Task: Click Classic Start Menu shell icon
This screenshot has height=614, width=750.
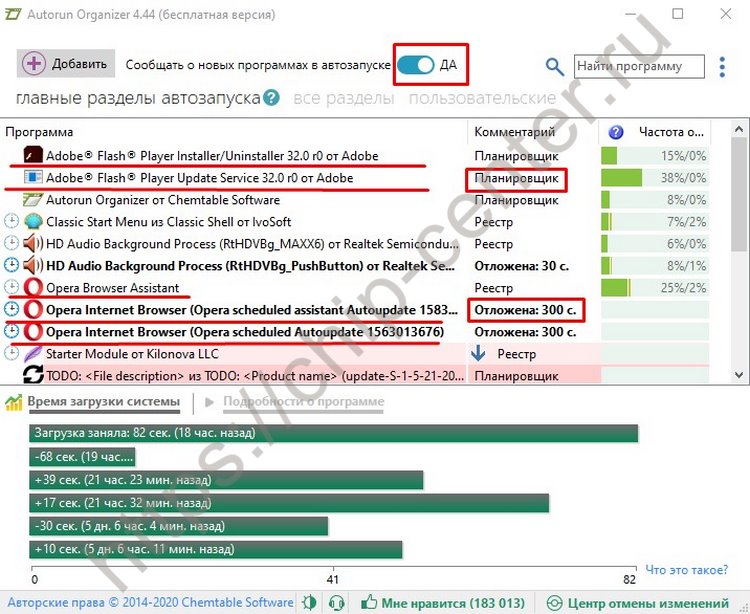Action: (x=33, y=221)
